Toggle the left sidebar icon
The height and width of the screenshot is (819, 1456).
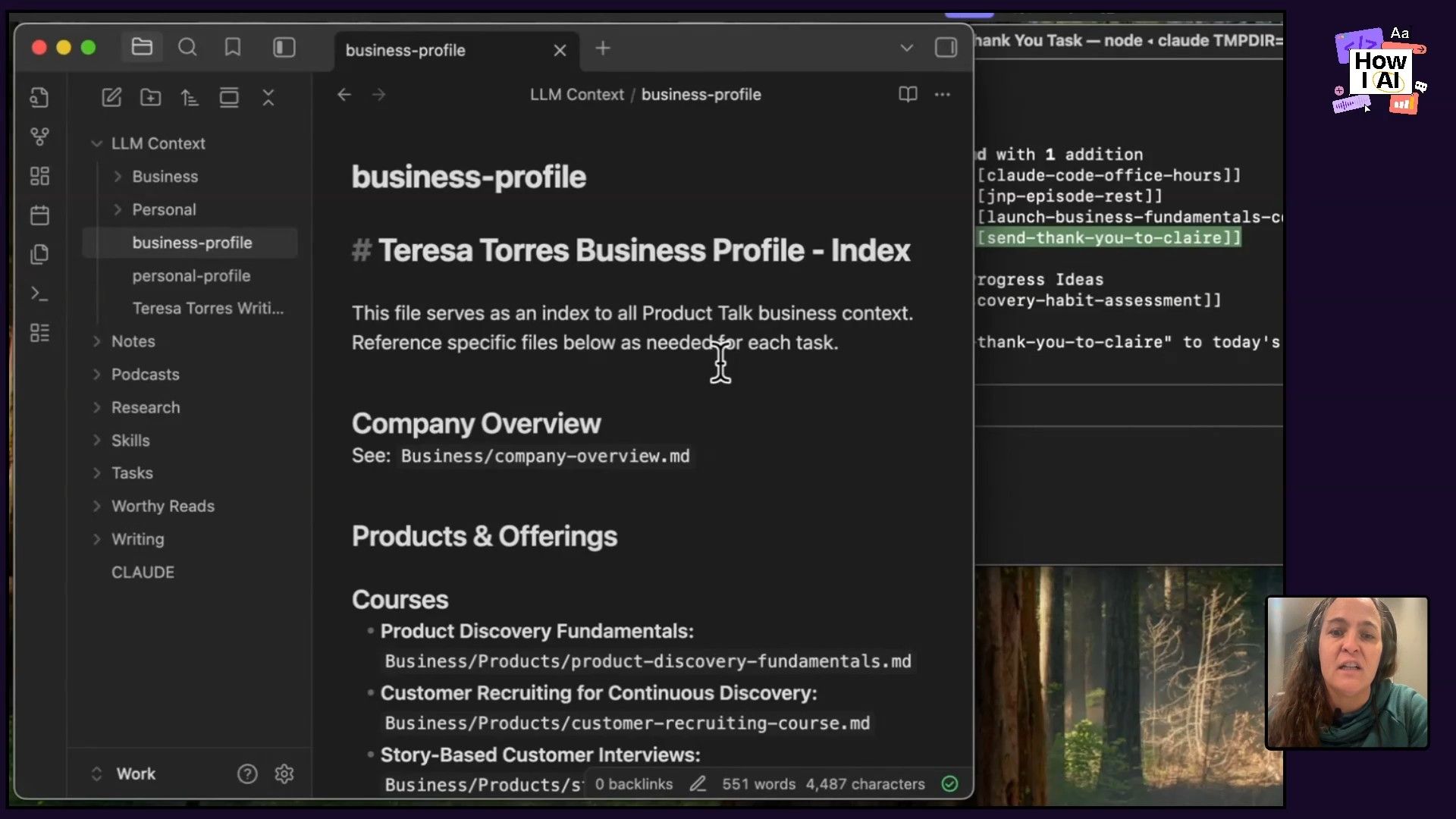(x=284, y=48)
